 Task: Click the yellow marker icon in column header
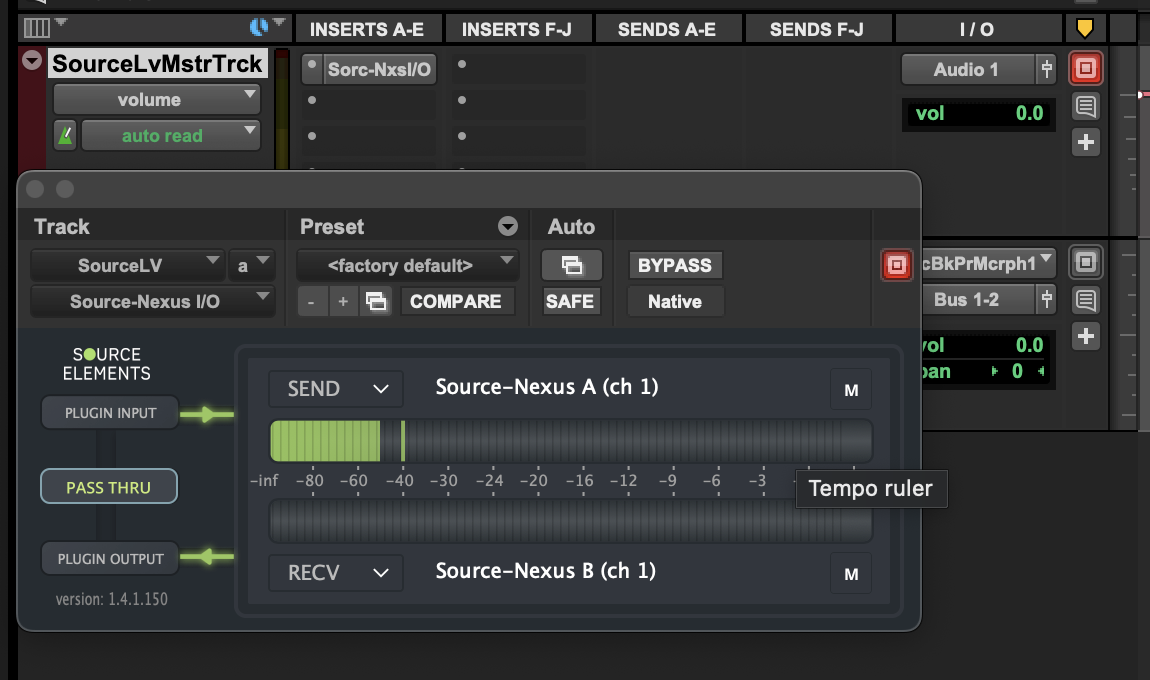click(x=1084, y=28)
